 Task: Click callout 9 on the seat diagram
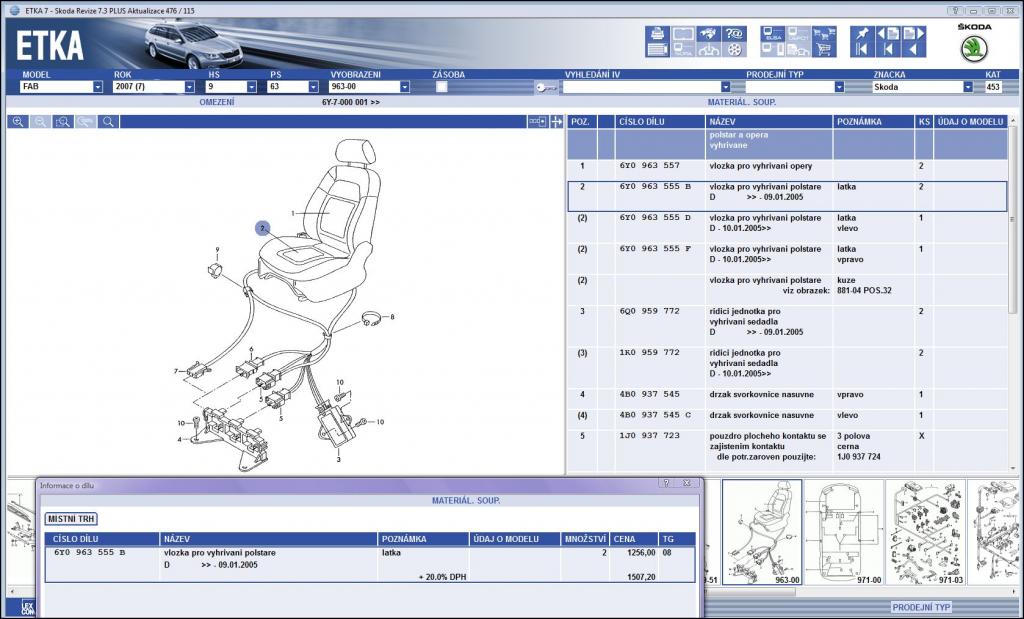[x=217, y=249]
